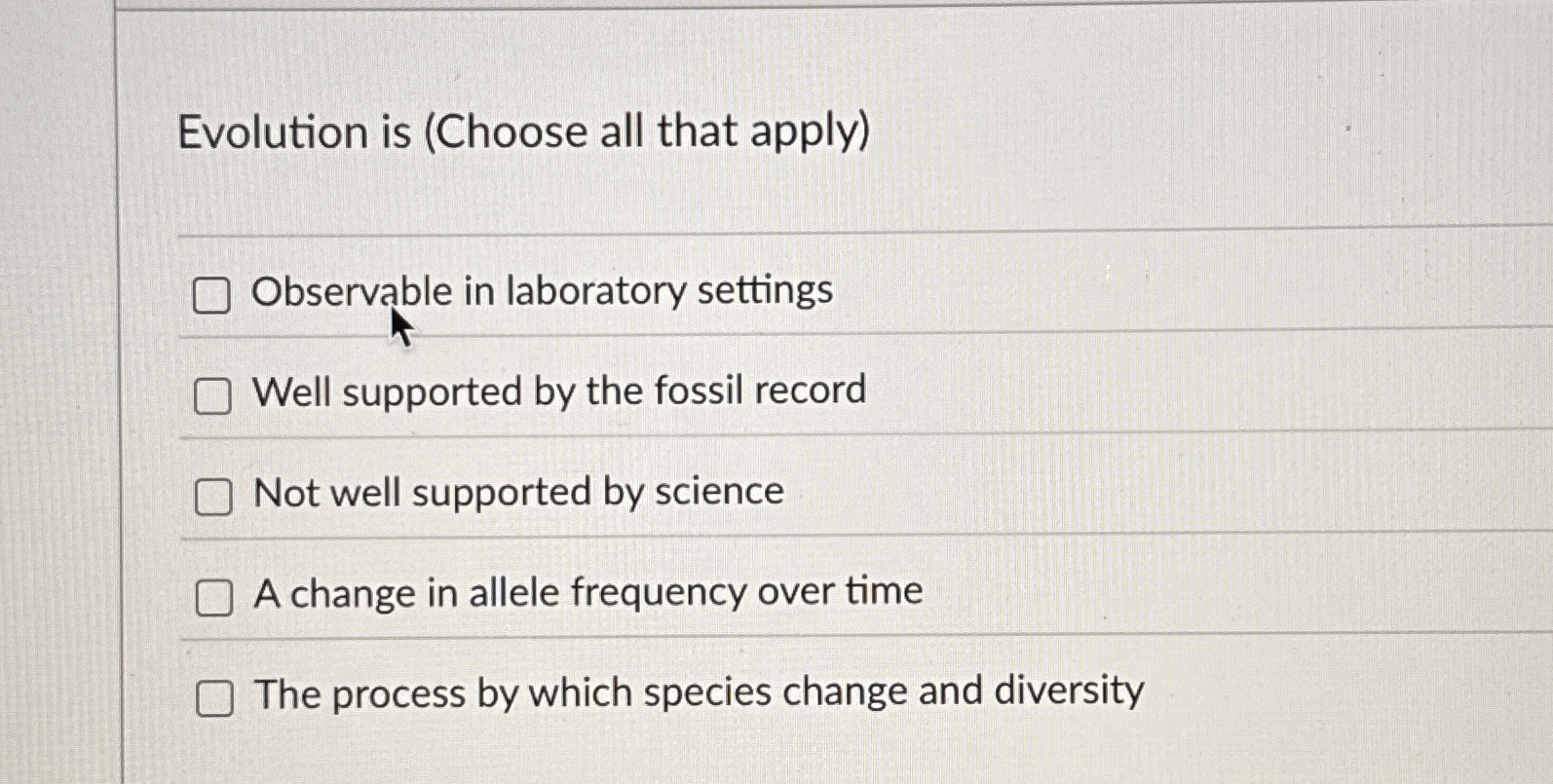Check the 'Observable in laboratory settings' checkbox
The image size is (1553, 784).
[x=212, y=297]
